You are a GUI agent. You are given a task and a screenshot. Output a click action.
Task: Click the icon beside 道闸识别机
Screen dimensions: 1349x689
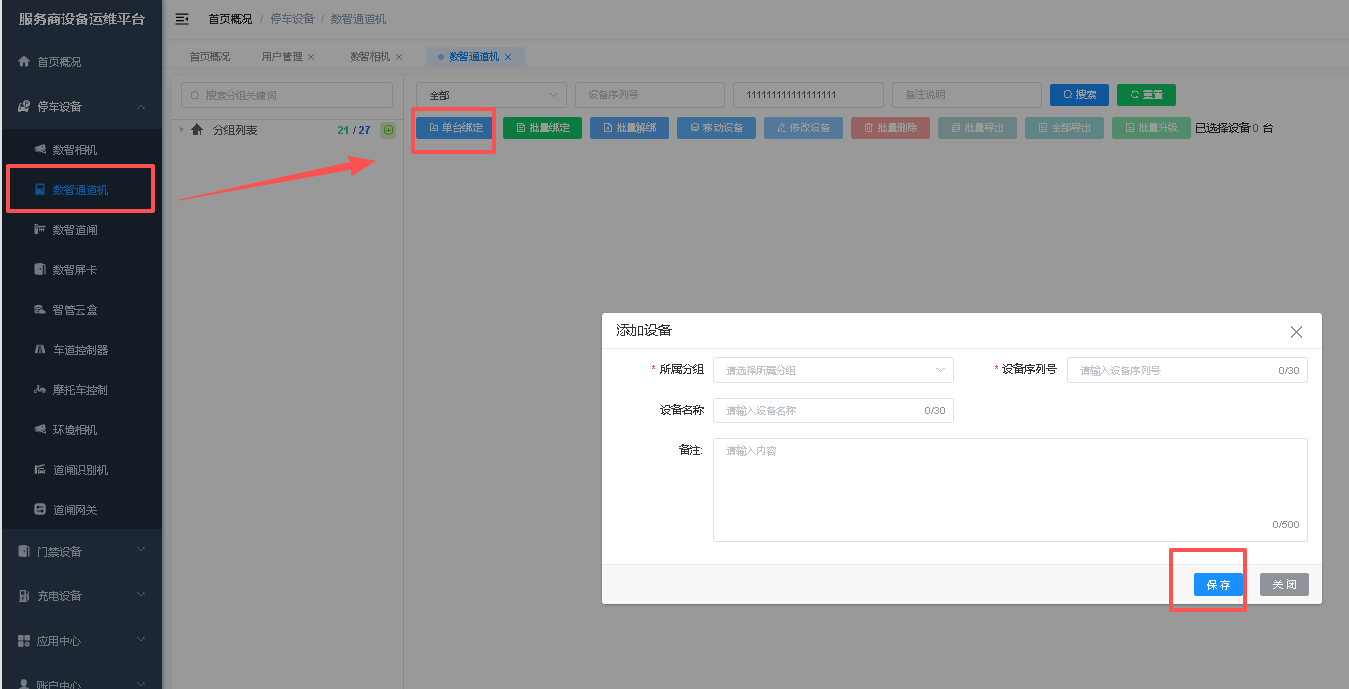pos(40,470)
